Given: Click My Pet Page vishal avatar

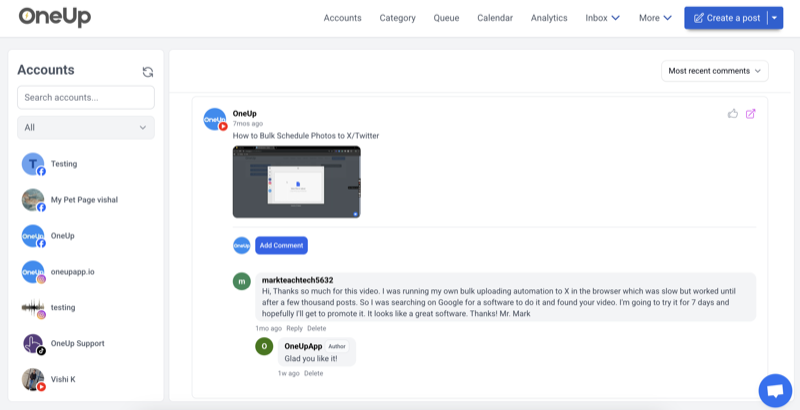Looking at the screenshot, I should pyautogui.click(x=33, y=200).
